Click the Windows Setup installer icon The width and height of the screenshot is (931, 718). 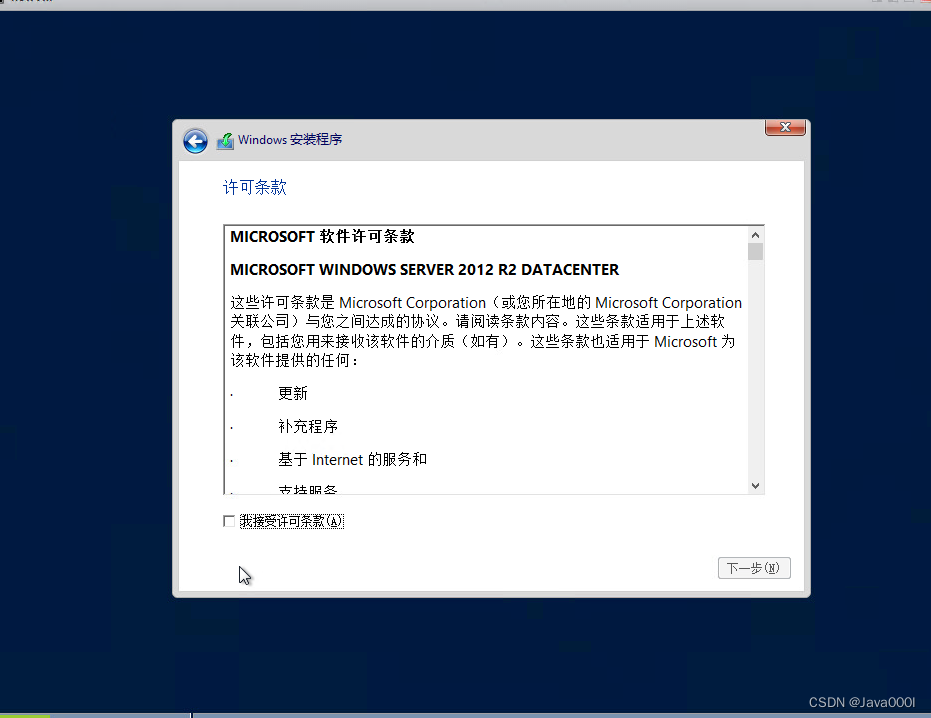point(225,141)
